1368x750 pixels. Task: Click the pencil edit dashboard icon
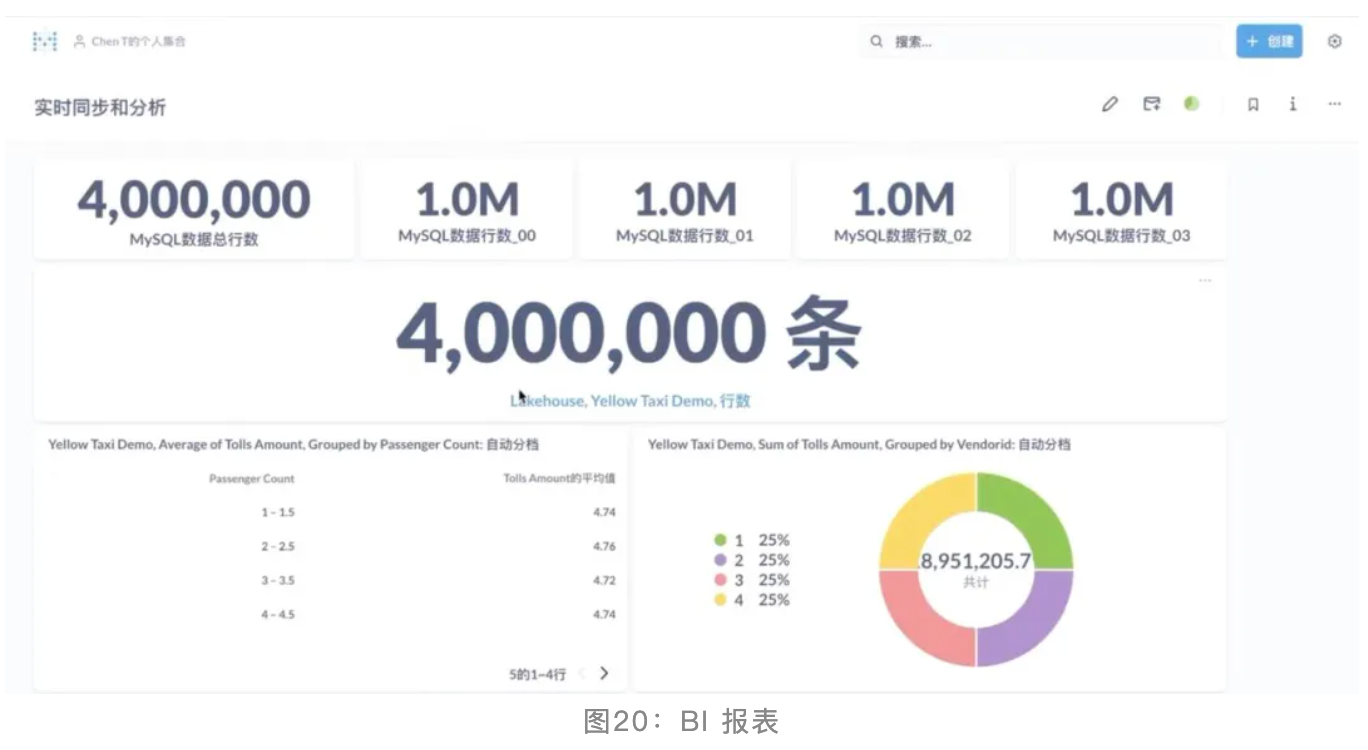[1109, 104]
